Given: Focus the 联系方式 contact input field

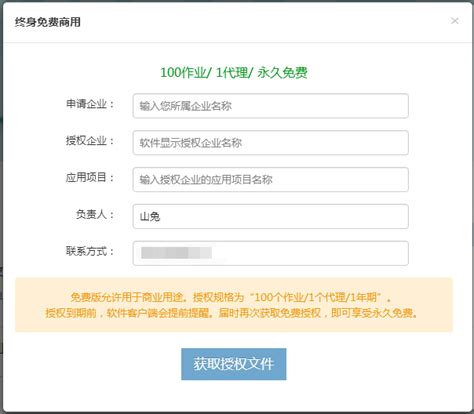Looking at the screenshot, I should [271, 253].
